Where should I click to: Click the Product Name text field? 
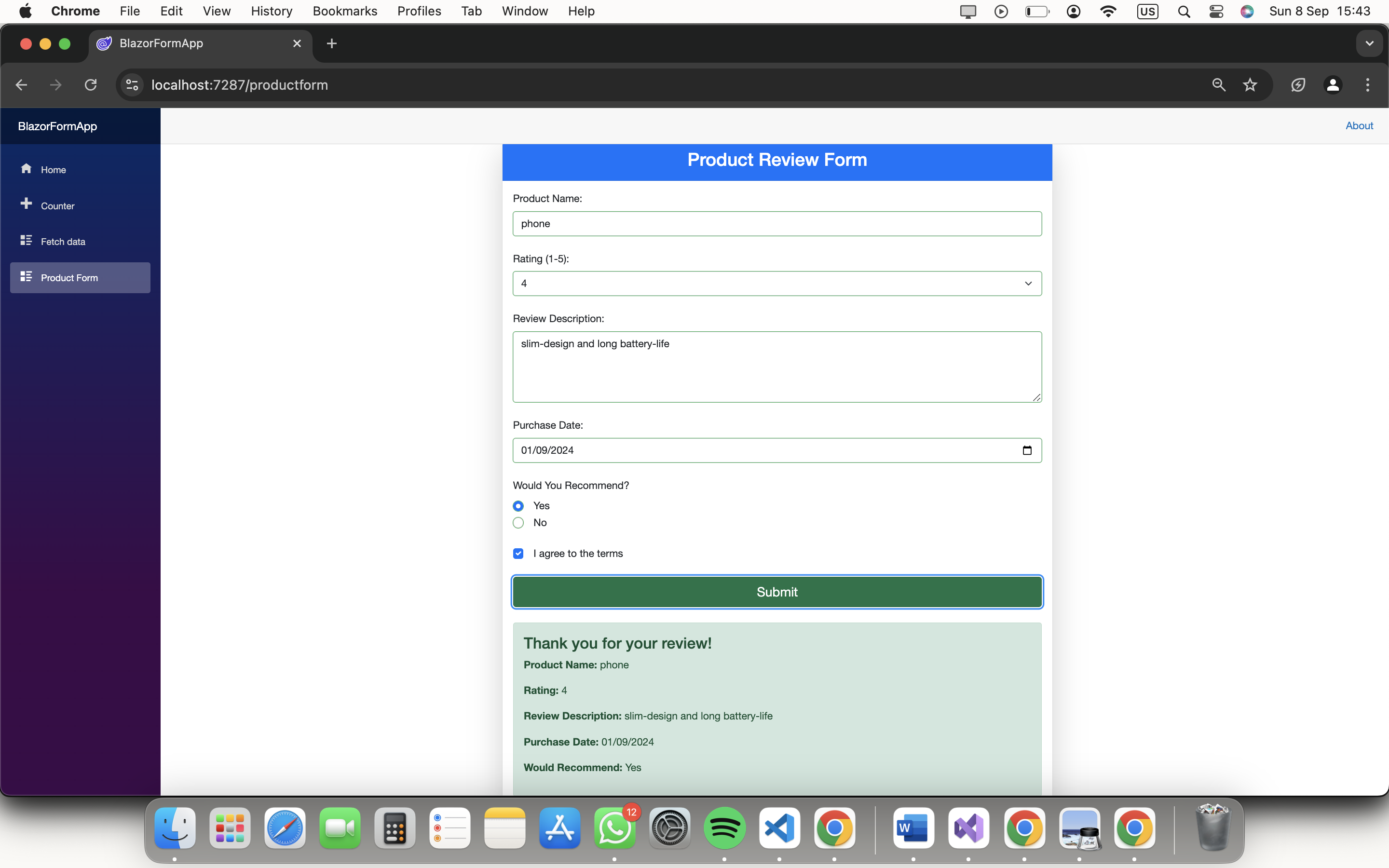tap(776, 224)
